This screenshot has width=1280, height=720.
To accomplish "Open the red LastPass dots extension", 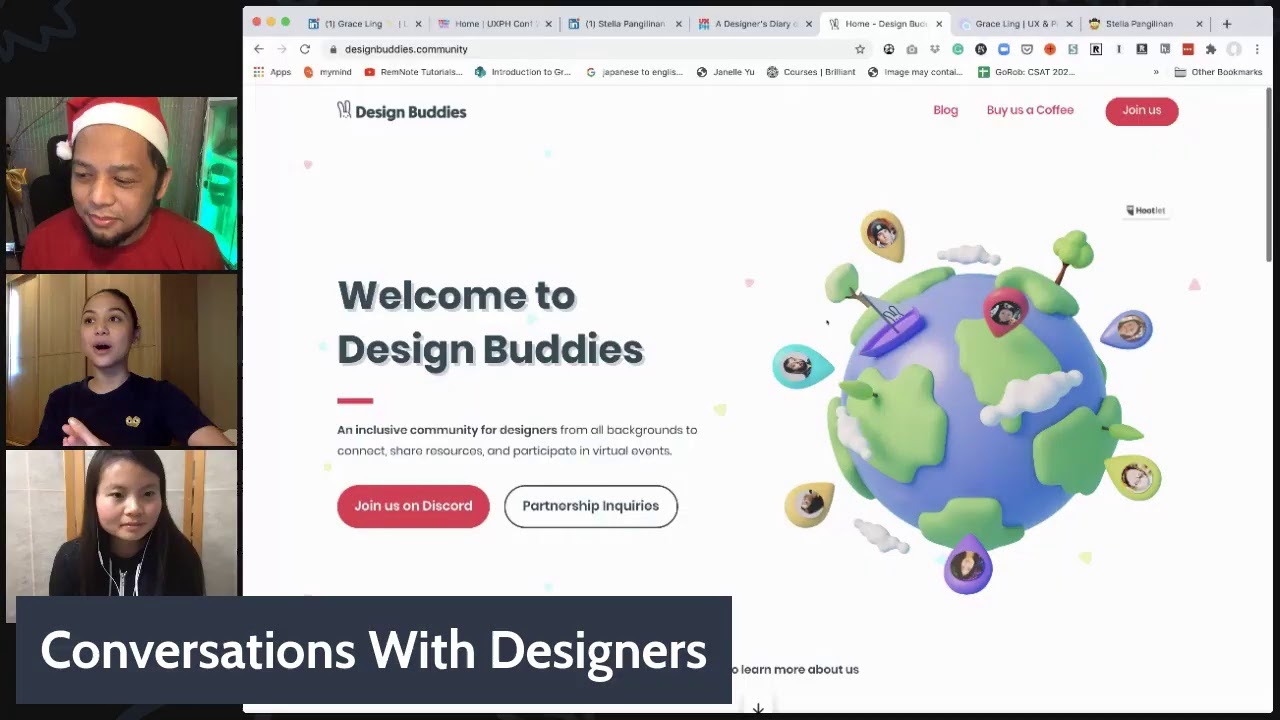I will [1188, 49].
